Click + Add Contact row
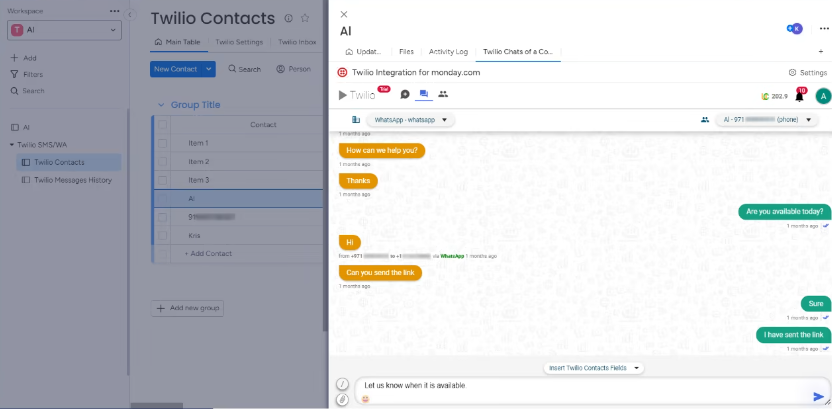Viewport: 832px width, 409px height. 208,254
